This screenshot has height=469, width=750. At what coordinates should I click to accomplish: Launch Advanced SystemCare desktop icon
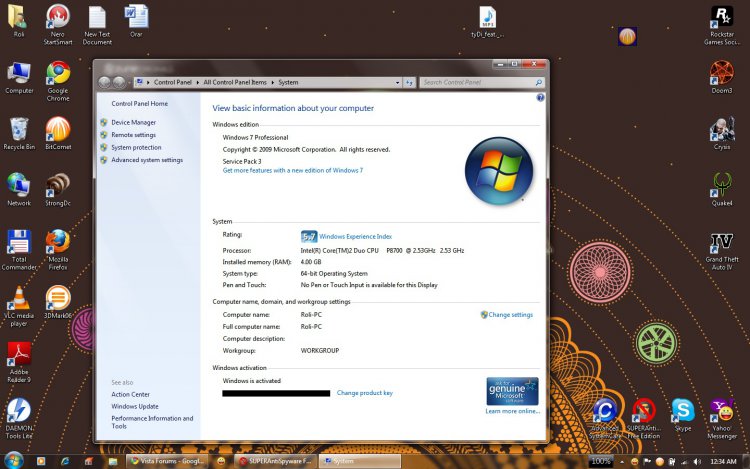pos(605,418)
